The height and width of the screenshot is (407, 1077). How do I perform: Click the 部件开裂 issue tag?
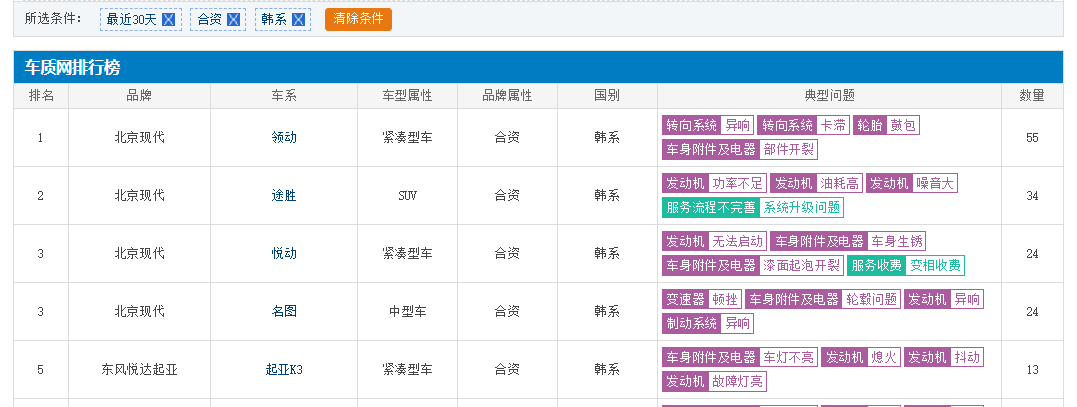point(740,150)
